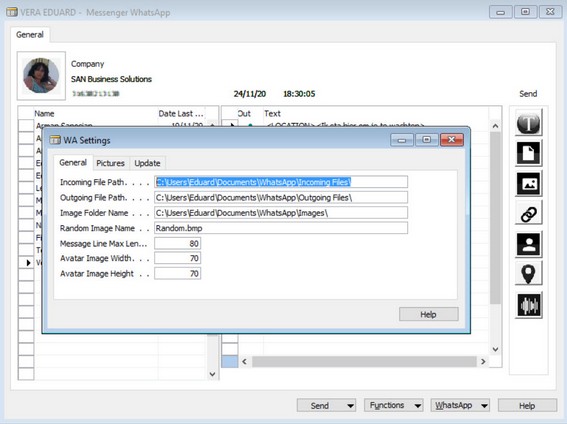The width and height of the screenshot is (567, 424).
Task: Click the Random Image Name field
Action: pyautogui.click(x=281, y=228)
